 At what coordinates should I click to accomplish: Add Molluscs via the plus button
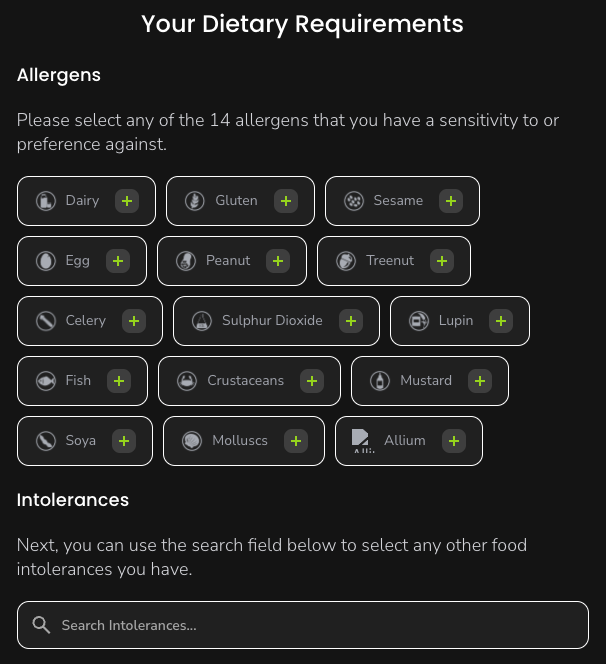(296, 441)
